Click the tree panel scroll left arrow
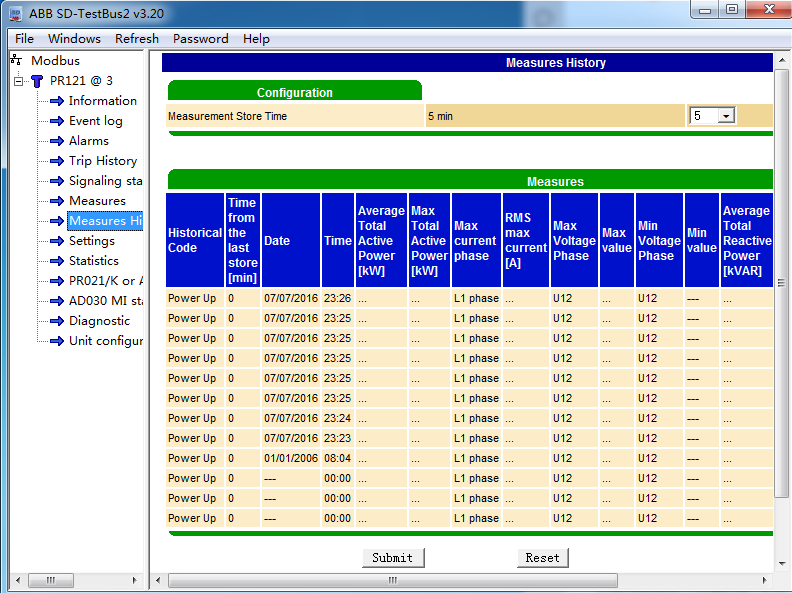The width and height of the screenshot is (792, 593). point(18,580)
